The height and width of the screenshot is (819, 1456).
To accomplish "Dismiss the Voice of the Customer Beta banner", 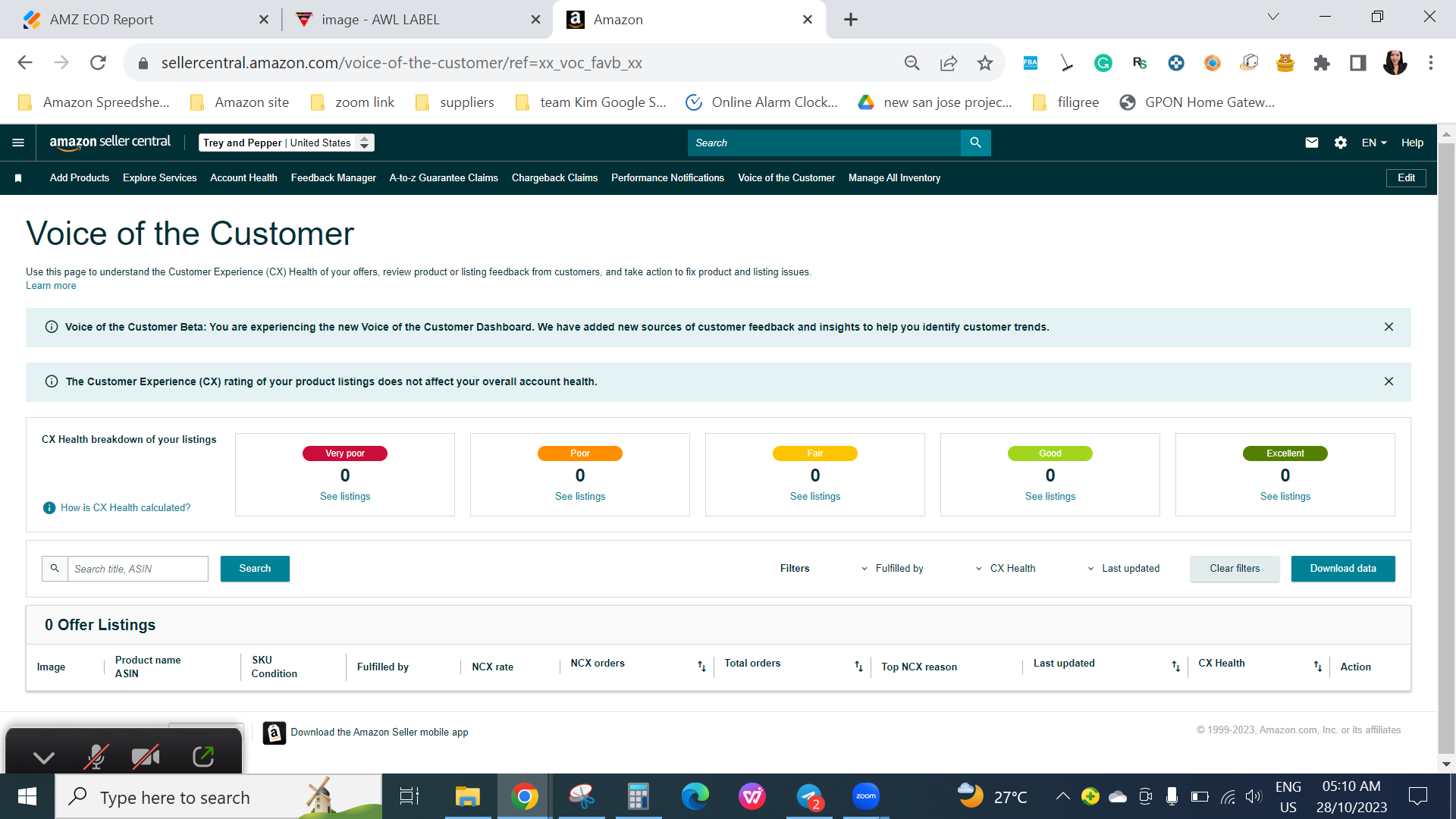I will [x=1389, y=327].
